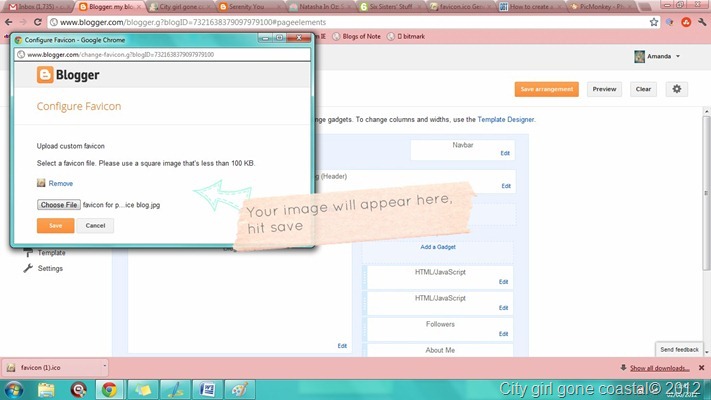Click the page vertical scrollbar
The width and height of the screenshot is (711, 400).
pyautogui.click(x=706, y=193)
